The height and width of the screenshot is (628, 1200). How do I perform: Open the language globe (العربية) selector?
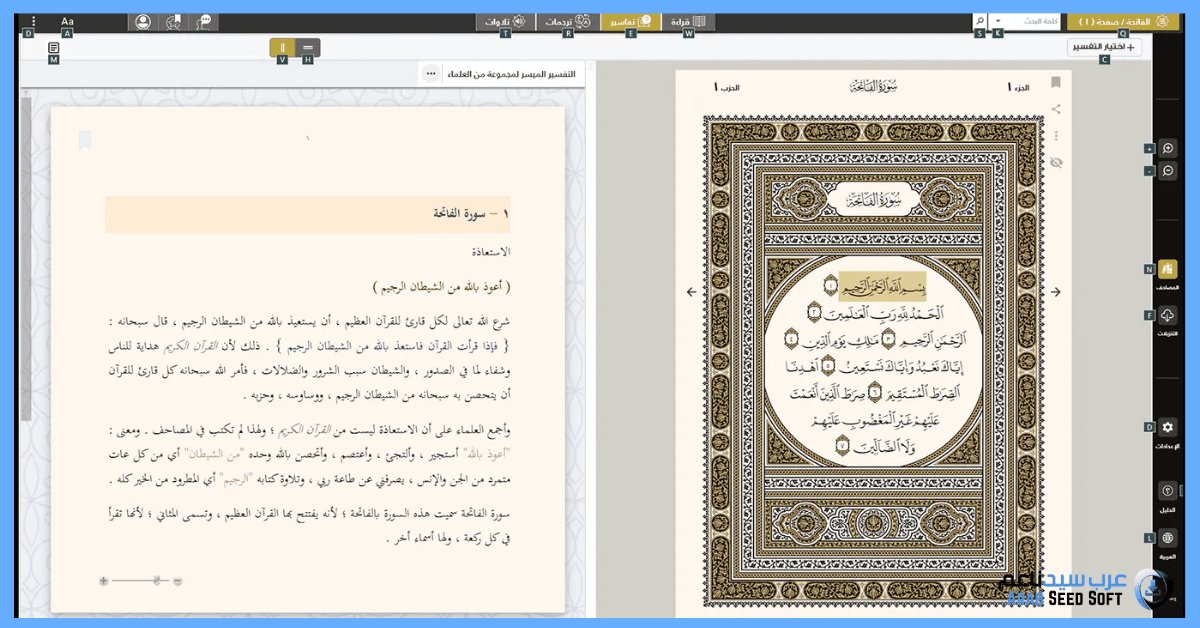[1167, 543]
